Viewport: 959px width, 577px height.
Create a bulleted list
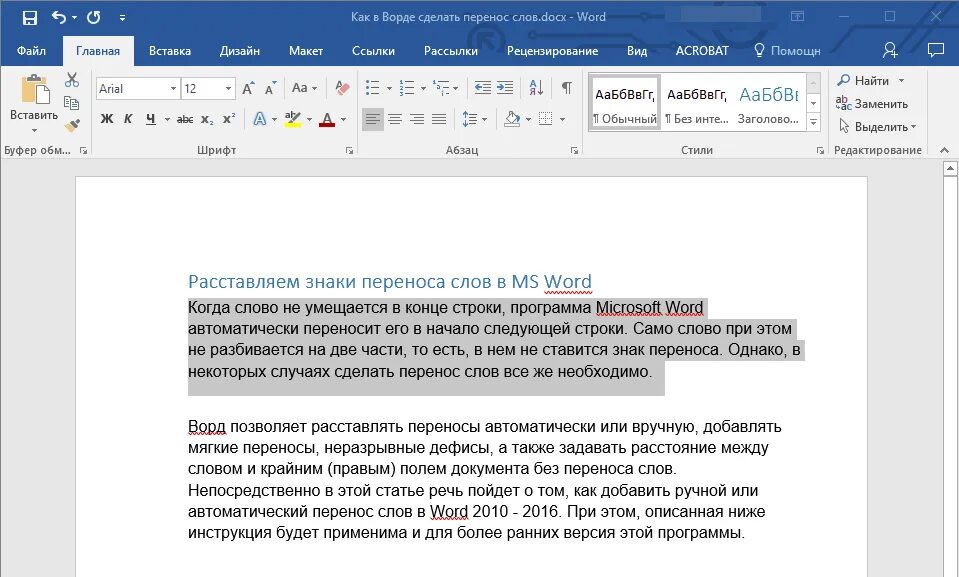(372, 88)
